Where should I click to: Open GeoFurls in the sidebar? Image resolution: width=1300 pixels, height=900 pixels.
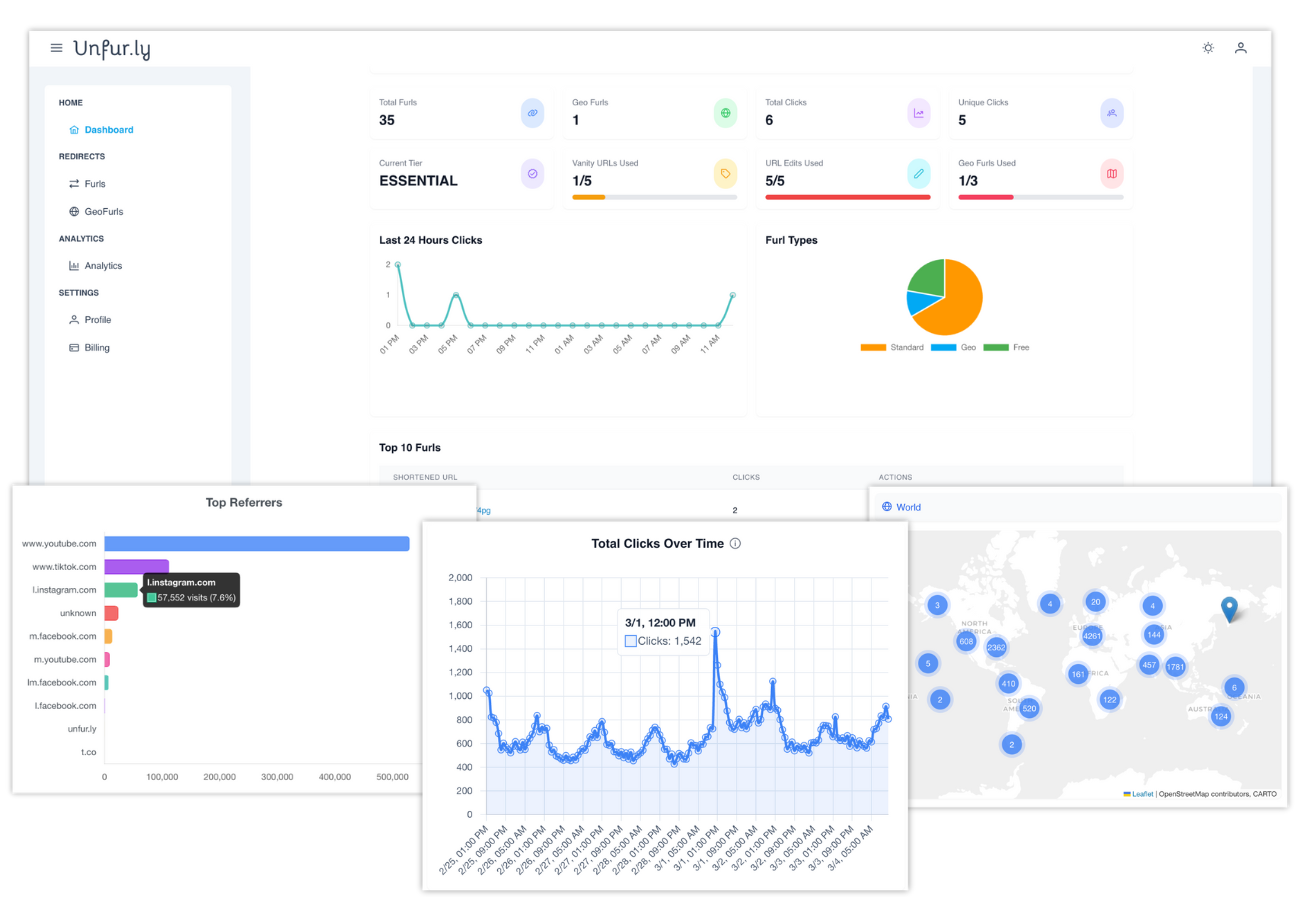click(x=96, y=212)
